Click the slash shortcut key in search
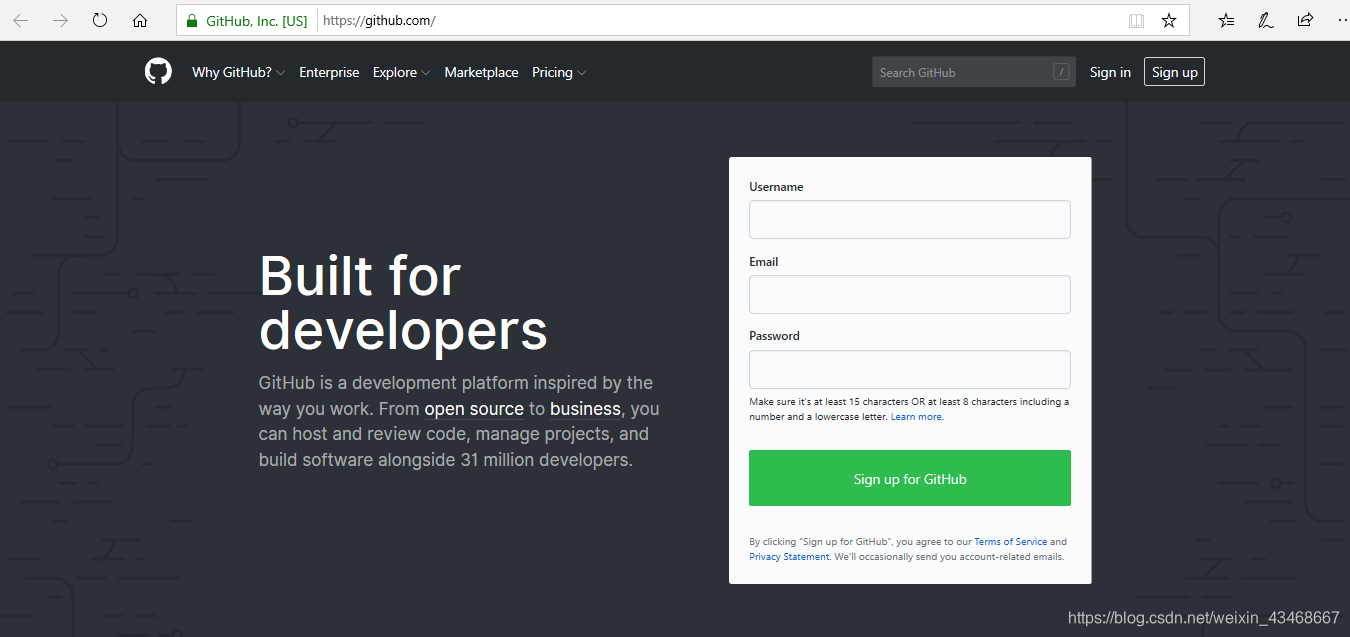Image resolution: width=1350 pixels, height=637 pixels. click(1061, 72)
